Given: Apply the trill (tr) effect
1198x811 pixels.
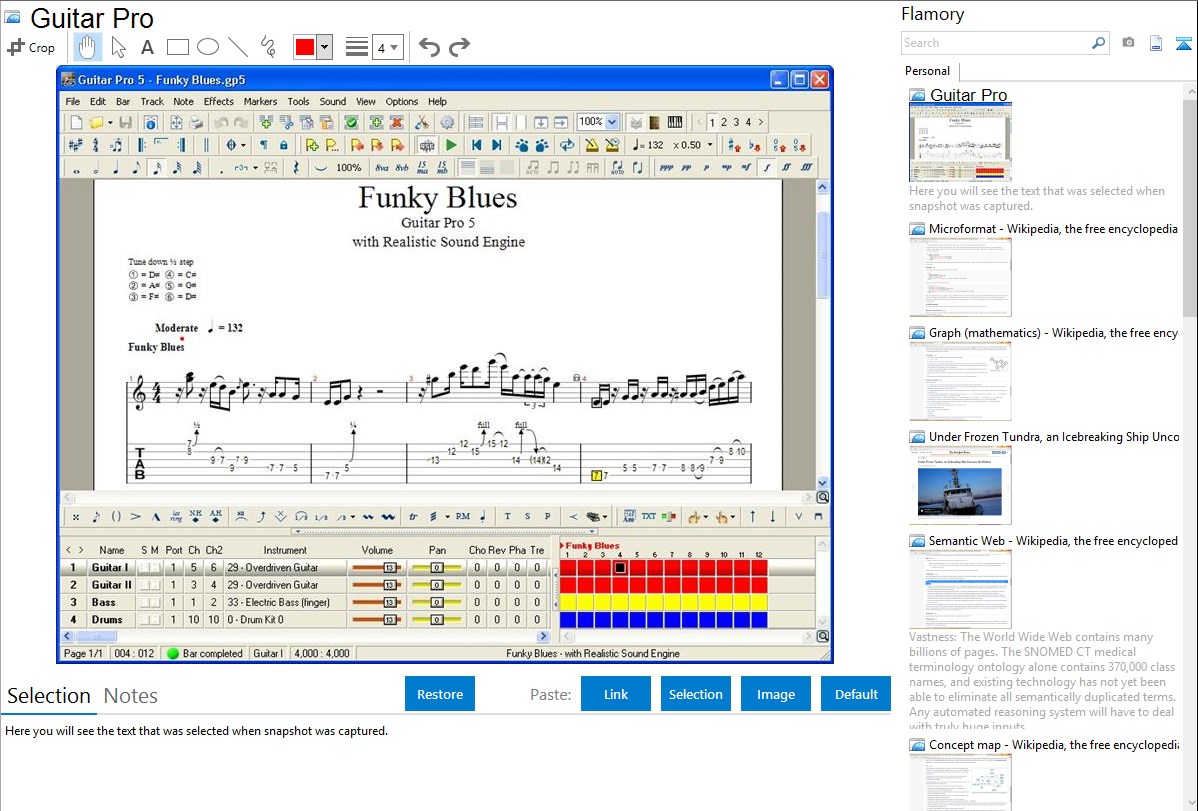Looking at the screenshot, I should [x=413, y=517].
